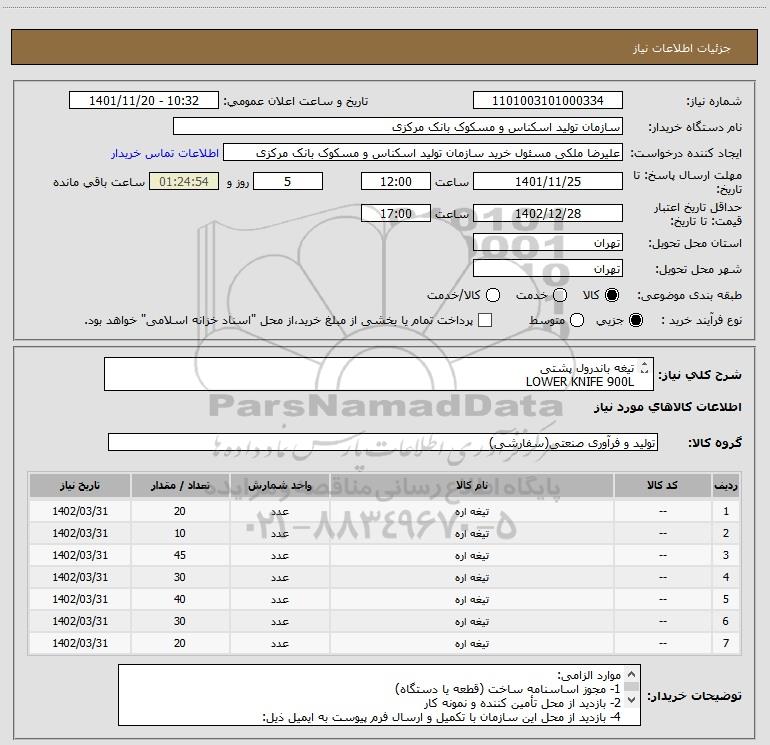This screenshot has width=770, height=745.
Task: Click the تعداد / مقدار column header
Action: point(180,486)
